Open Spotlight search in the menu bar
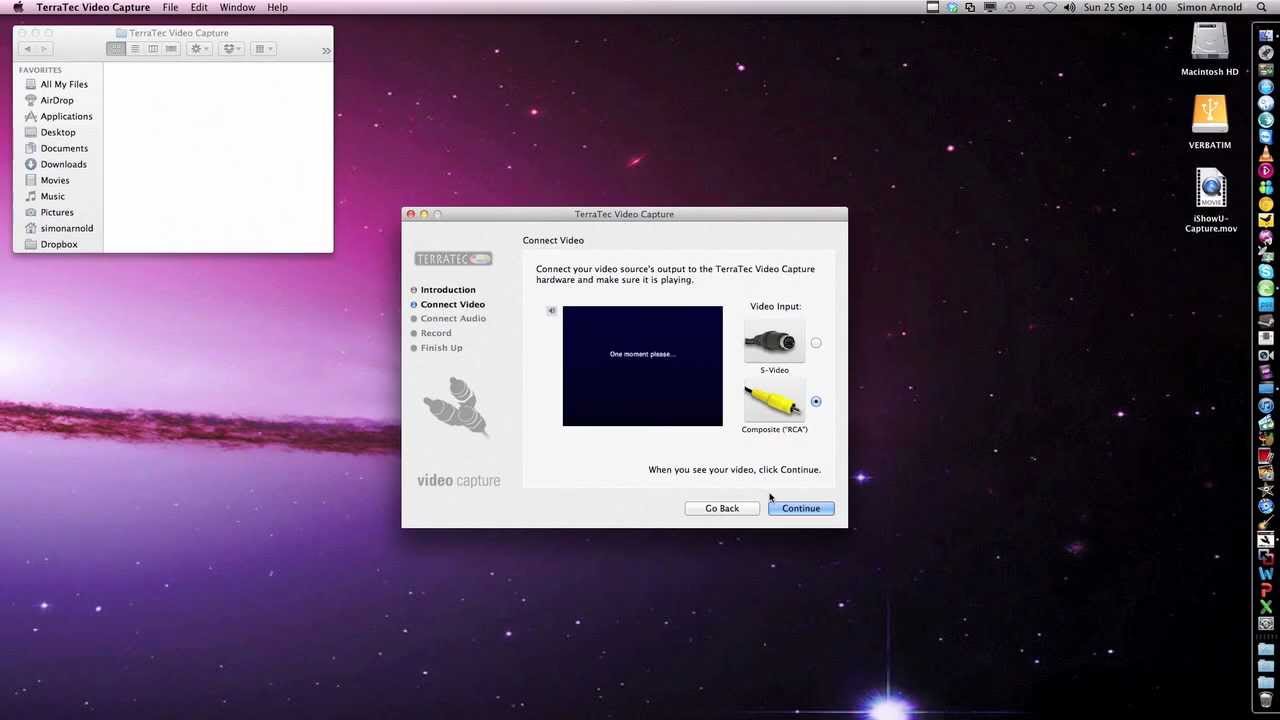Screen dimensions: 1280x720 click(x=1262, y=7)
